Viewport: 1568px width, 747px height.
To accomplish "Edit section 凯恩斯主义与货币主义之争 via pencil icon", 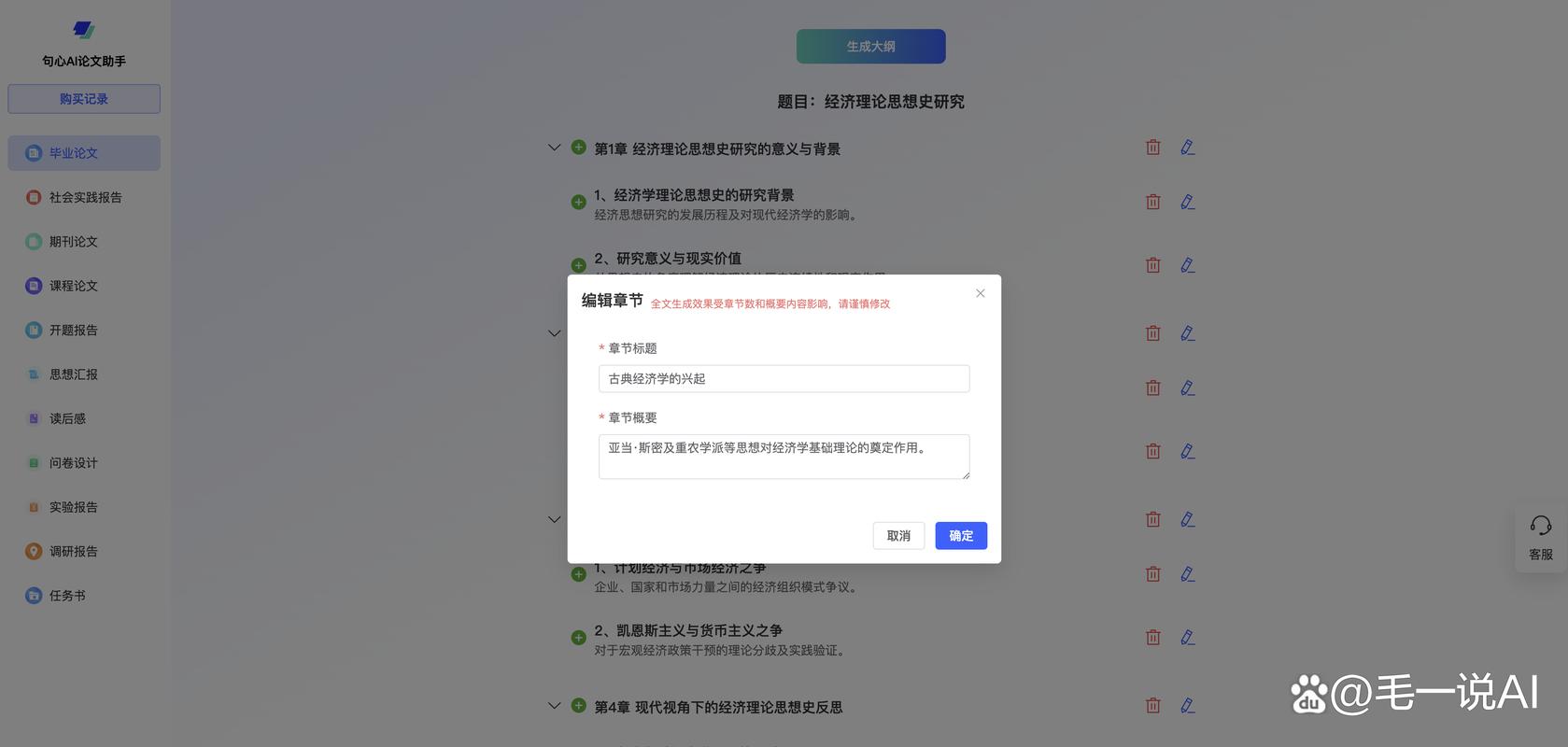I will point(1187,638).
